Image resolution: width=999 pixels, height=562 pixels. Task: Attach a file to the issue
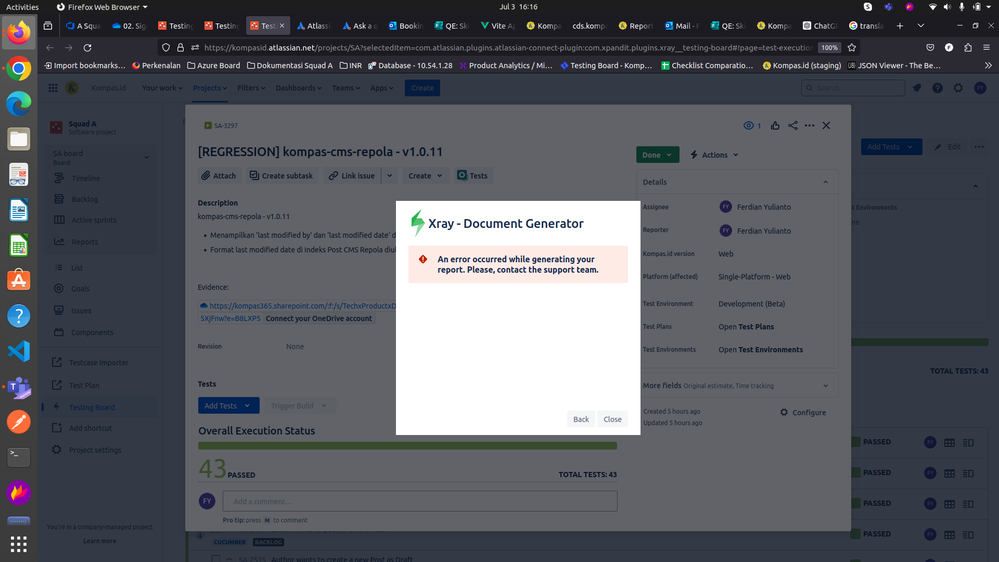coord(219,176)
